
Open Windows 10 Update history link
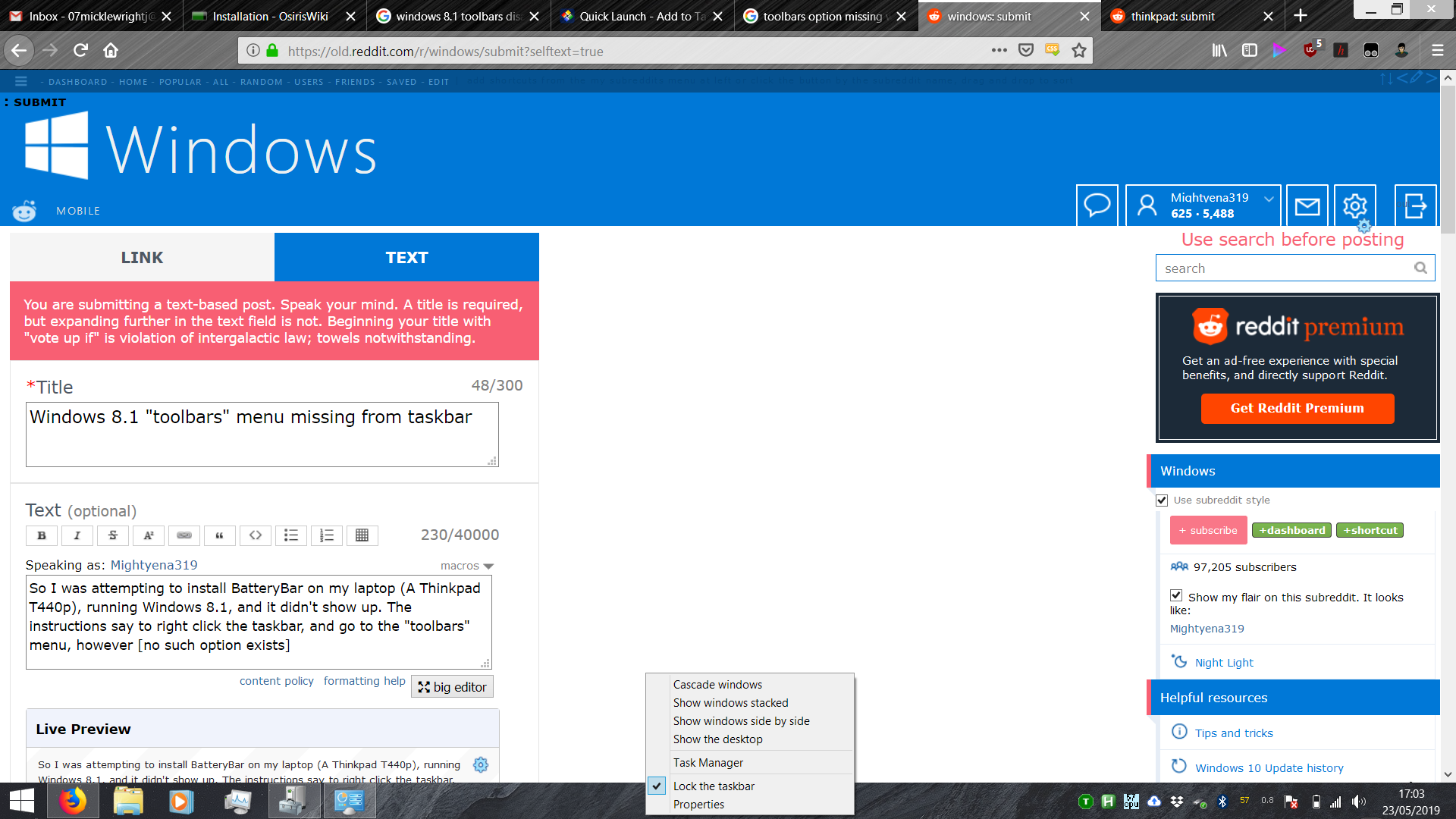[1269, 768]
